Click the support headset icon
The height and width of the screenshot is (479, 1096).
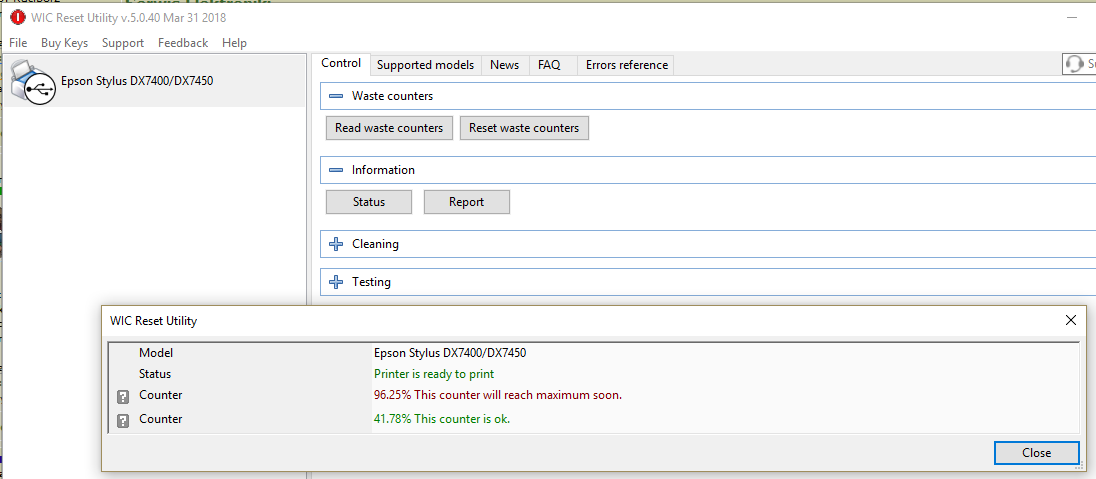click(1073, 65)
